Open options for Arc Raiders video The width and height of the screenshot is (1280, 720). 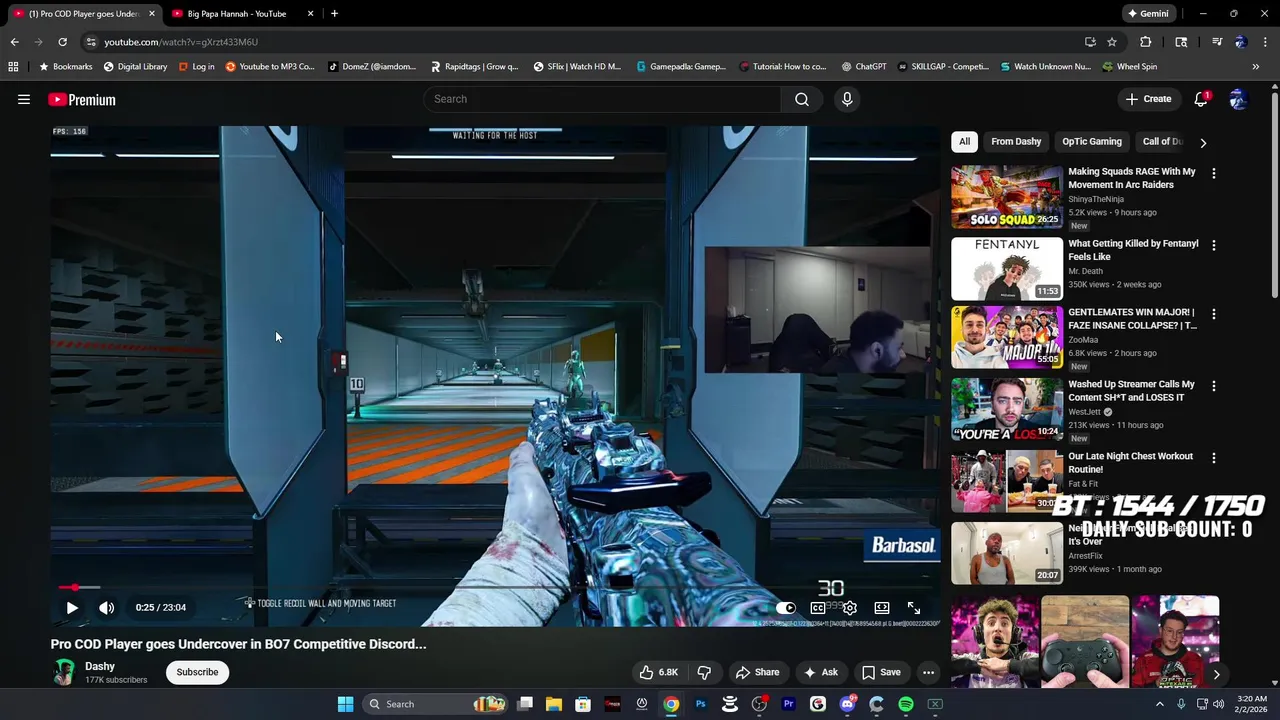[x=1214, y=173]
